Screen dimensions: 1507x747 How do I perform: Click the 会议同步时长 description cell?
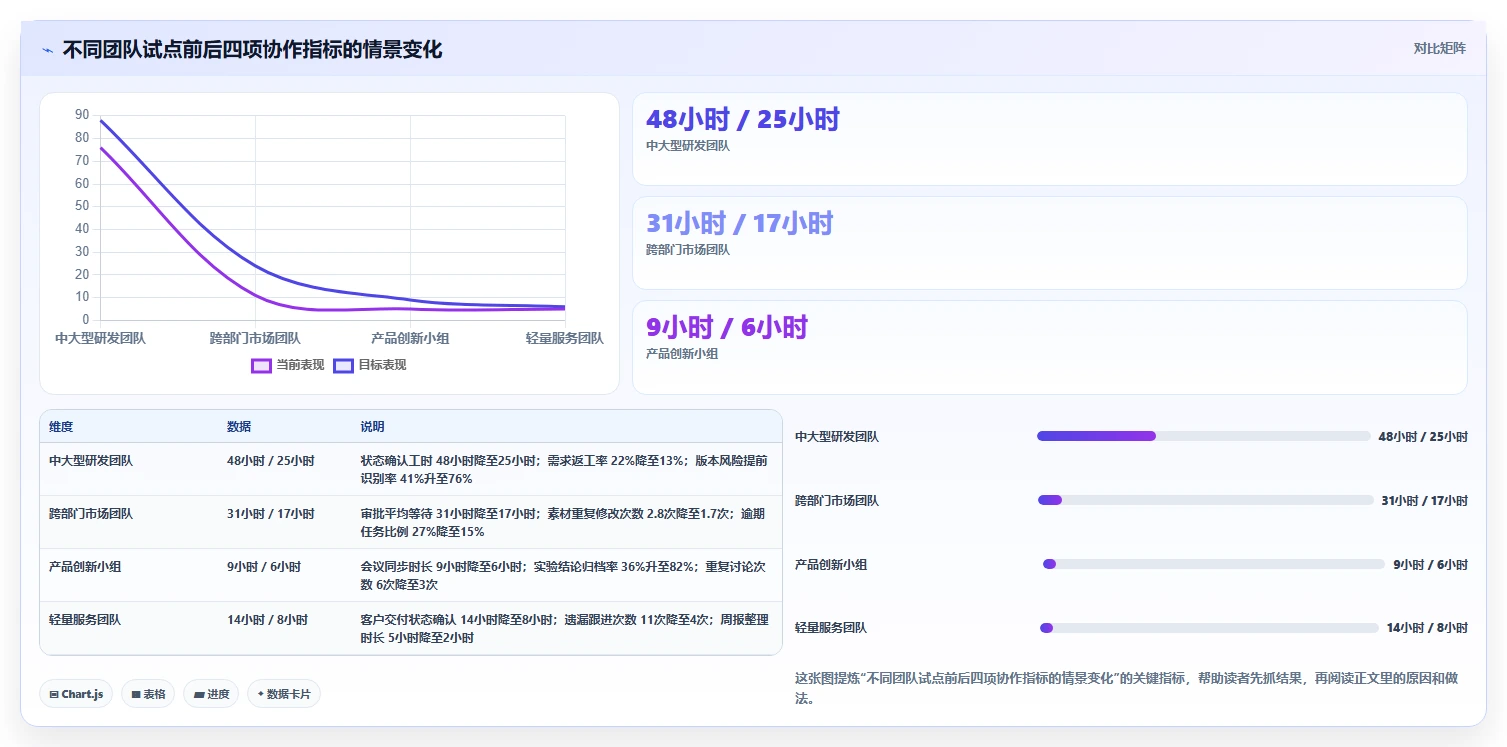pyautogui.click(x=565, y=576)
